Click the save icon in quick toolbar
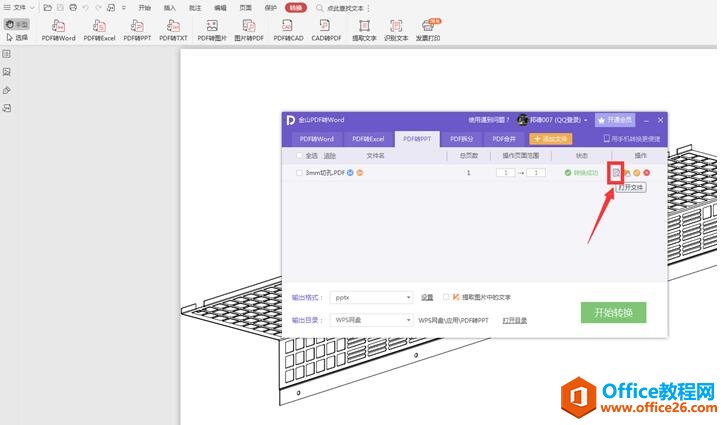Viewport: 724px width, 425px height. click(60, 8)
